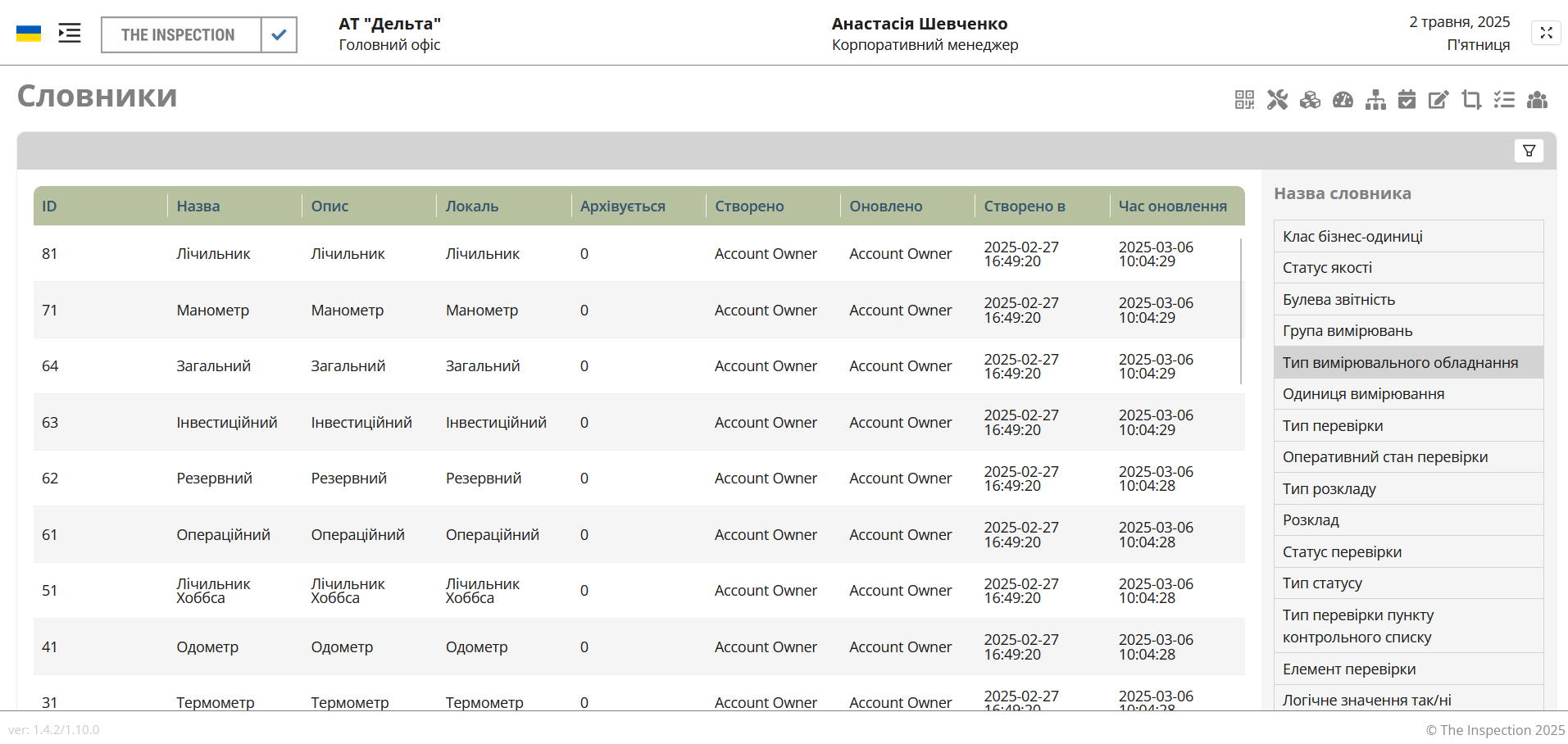Toggle fullscreen with the collapse arrows icon
The width and height of the screenshot is (1568, 744).
point(1546,33)
